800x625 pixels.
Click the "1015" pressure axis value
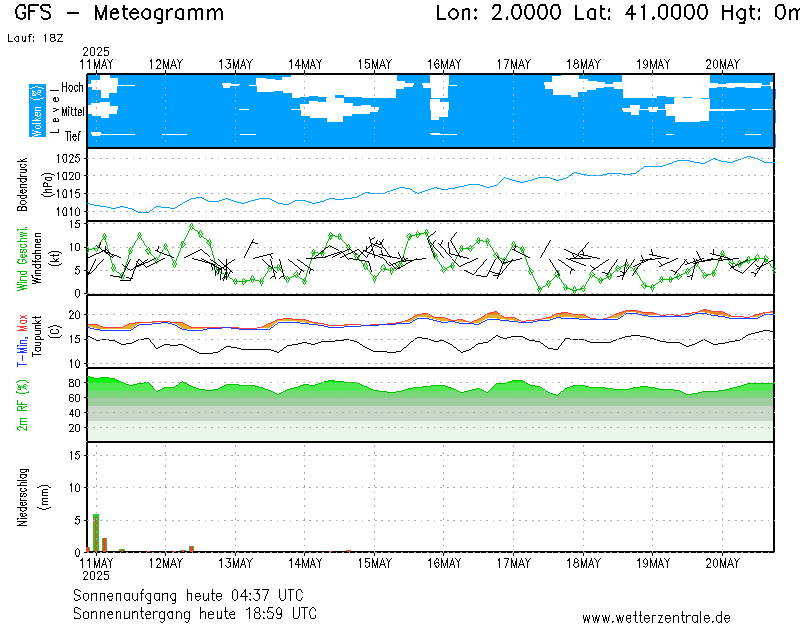click(68, 194)
